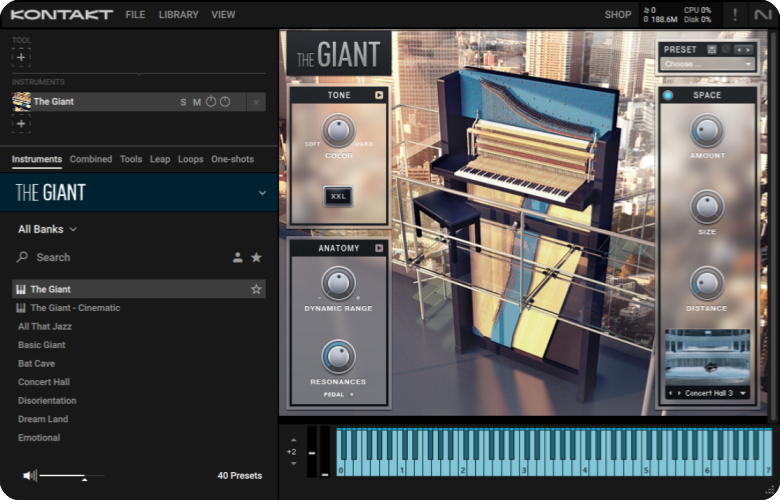780x500 pixels.
Task: Toggle the Pedal resonance indicator
Action: (x=351, y=395)
